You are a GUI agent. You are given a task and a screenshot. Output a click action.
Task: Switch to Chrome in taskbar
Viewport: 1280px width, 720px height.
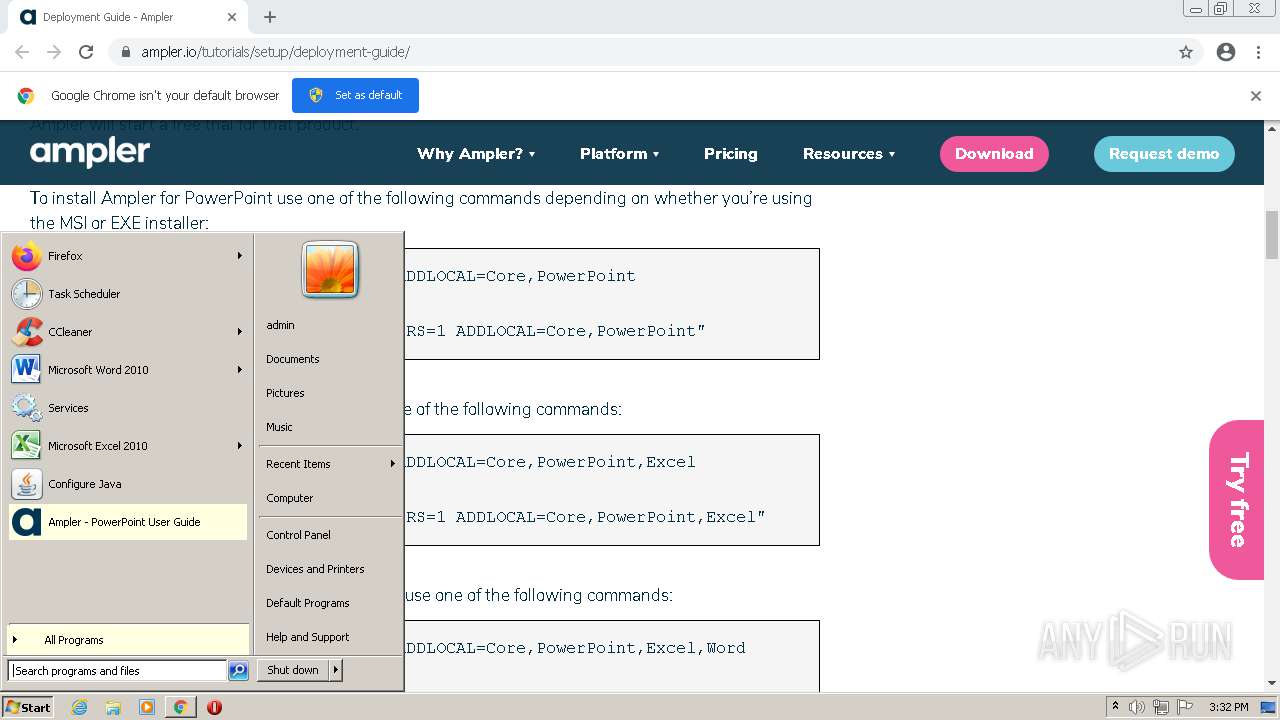180,707
